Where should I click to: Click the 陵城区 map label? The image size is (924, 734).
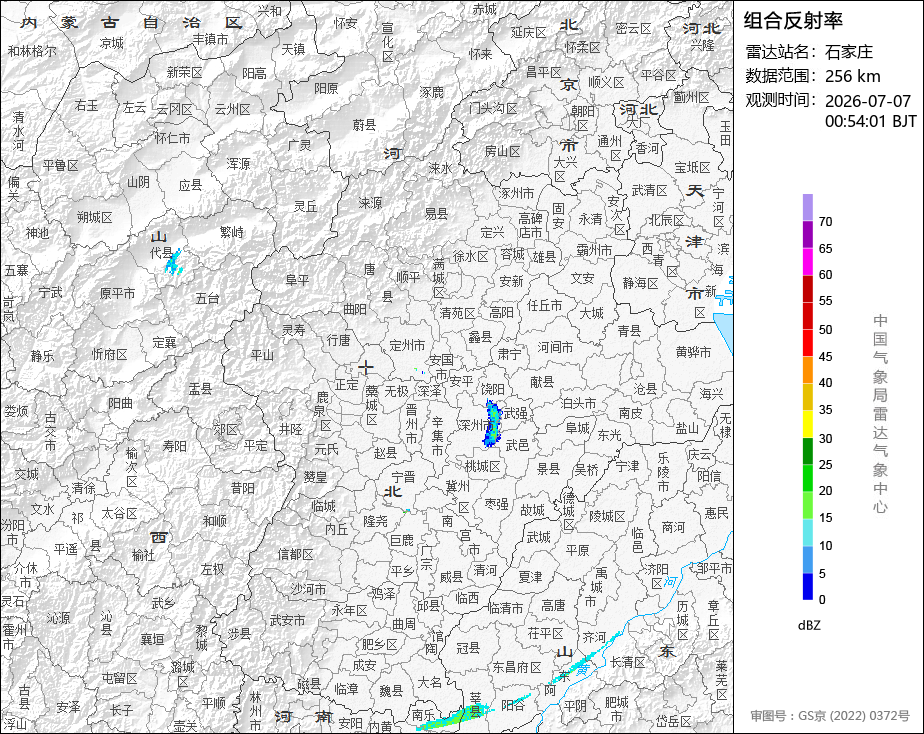pyautogui.click(x=607, y=516)
